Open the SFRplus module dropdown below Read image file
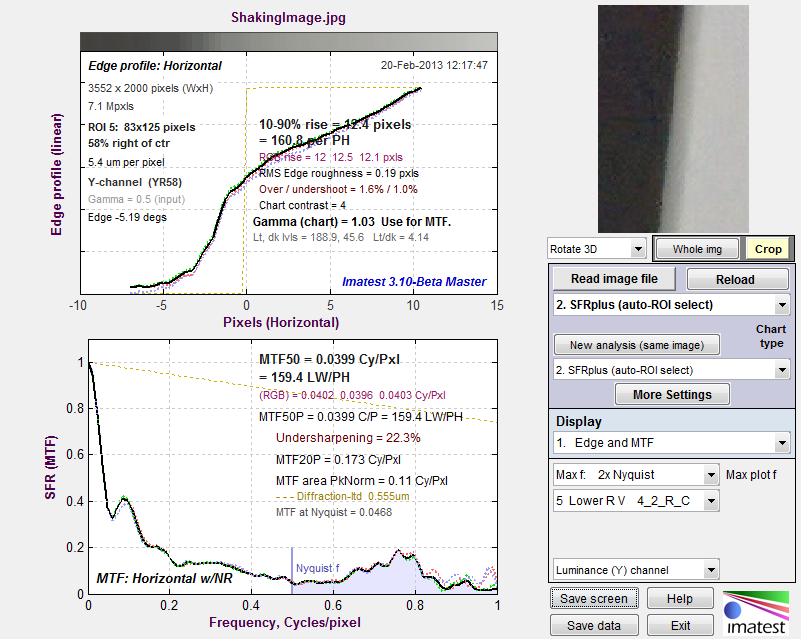 (669, 305)
